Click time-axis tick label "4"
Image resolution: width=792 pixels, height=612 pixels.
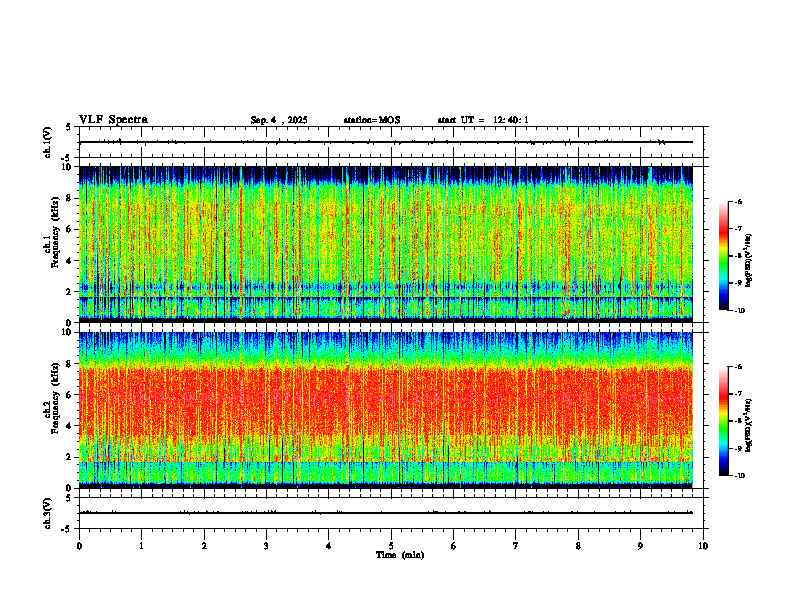[x=329, y=546]
